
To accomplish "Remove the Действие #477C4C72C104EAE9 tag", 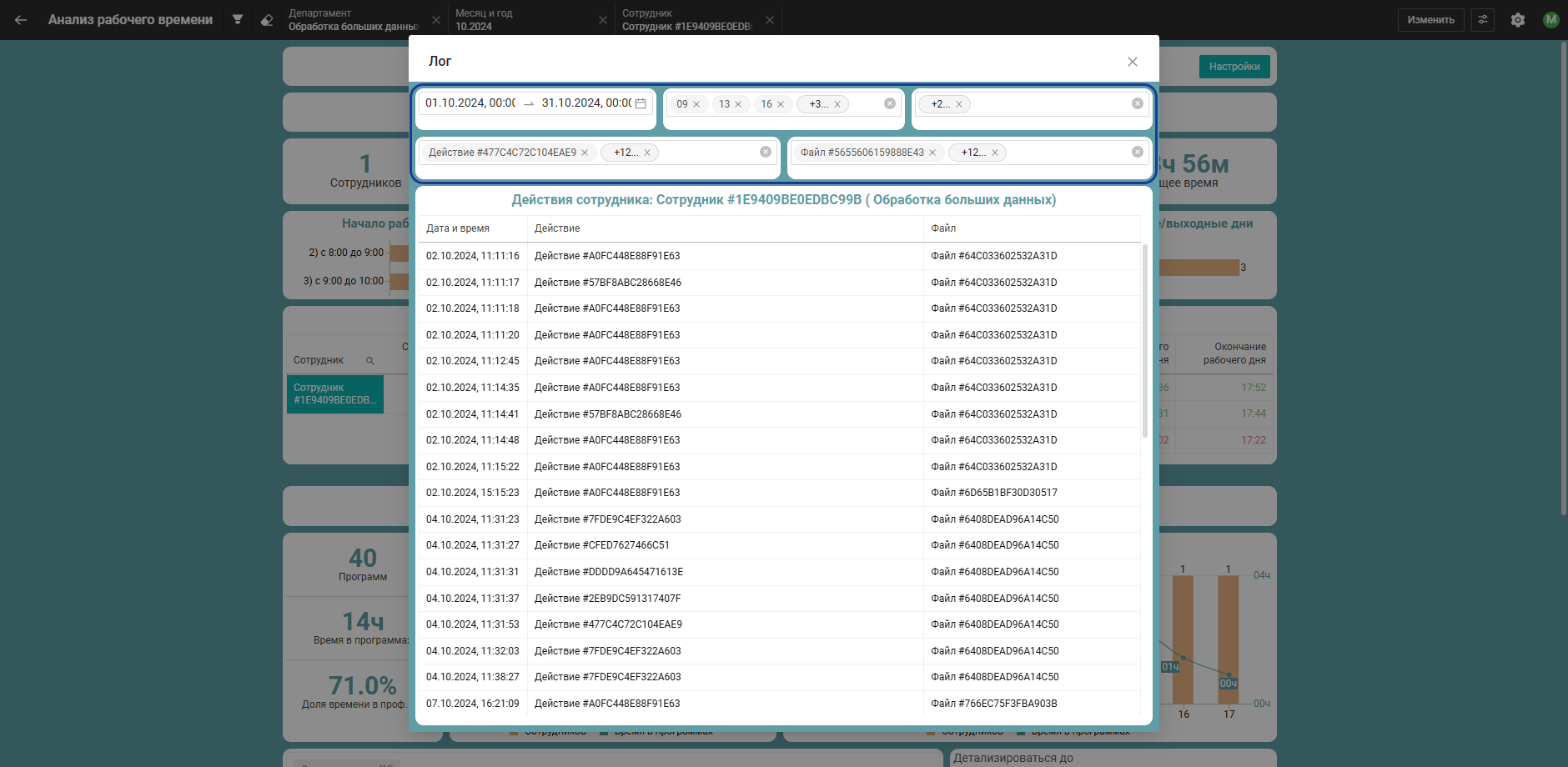I will pyautogui.click(x=585, y=153).
